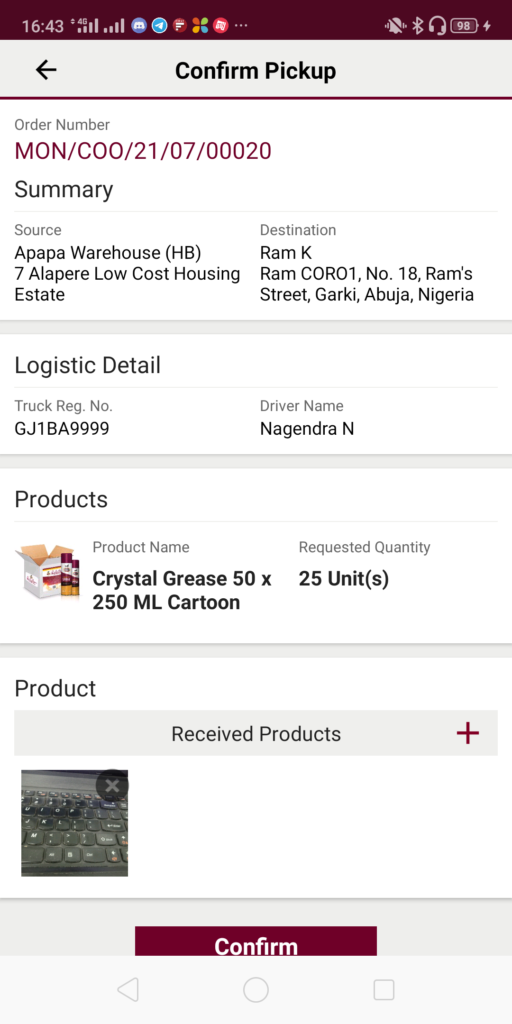
Task: Remove the keyboard photo via X icon
Action: [x=112, y=786]
